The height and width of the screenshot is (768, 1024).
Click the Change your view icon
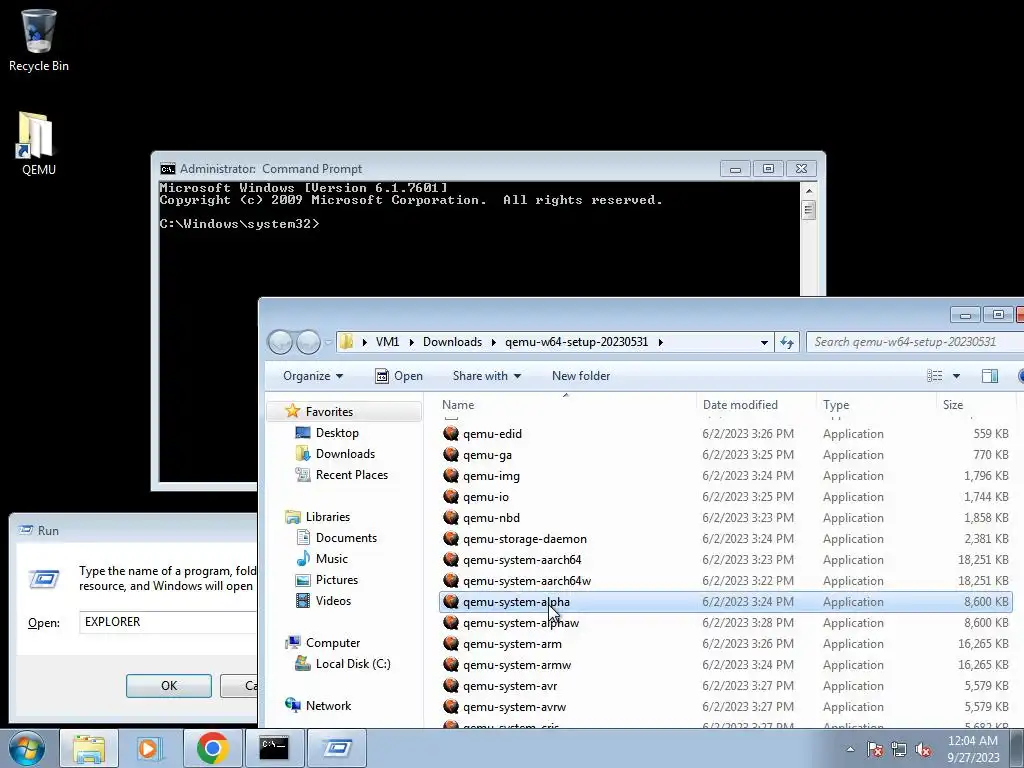coord(935,376)
